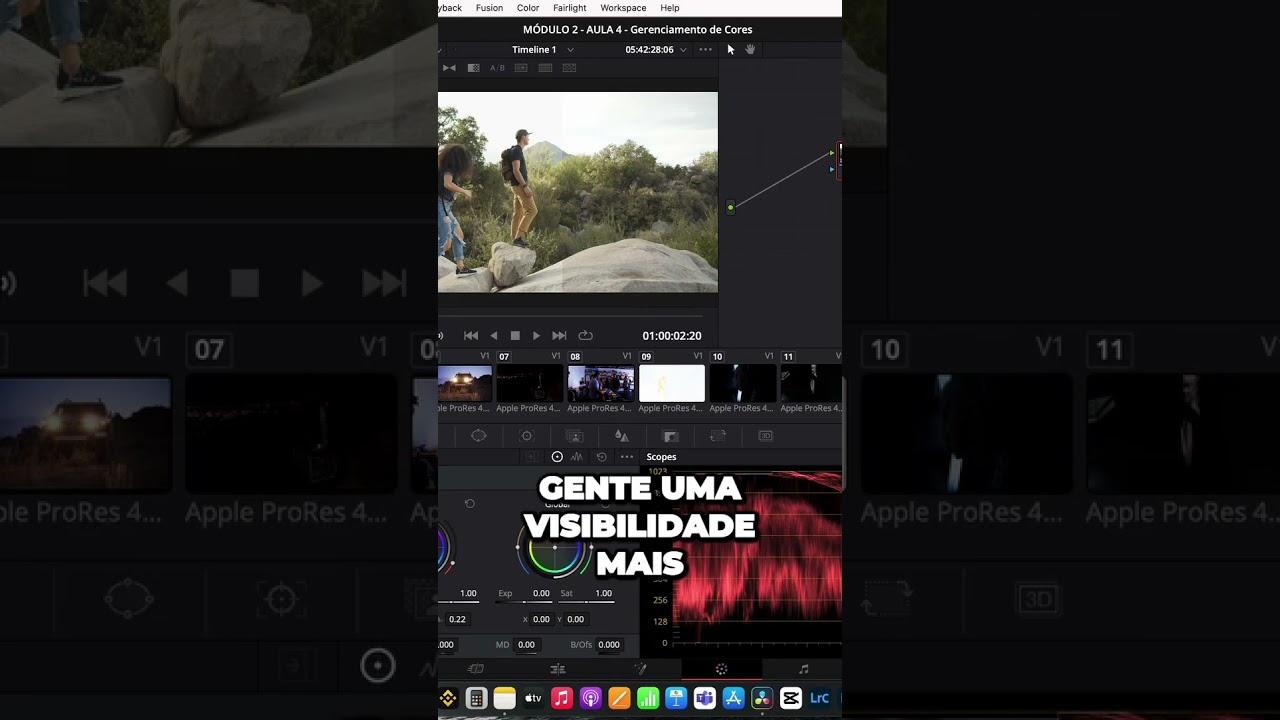Select clip thumbnail 07
Viewport: 1280px width, 720px height.
coord(530,384)
